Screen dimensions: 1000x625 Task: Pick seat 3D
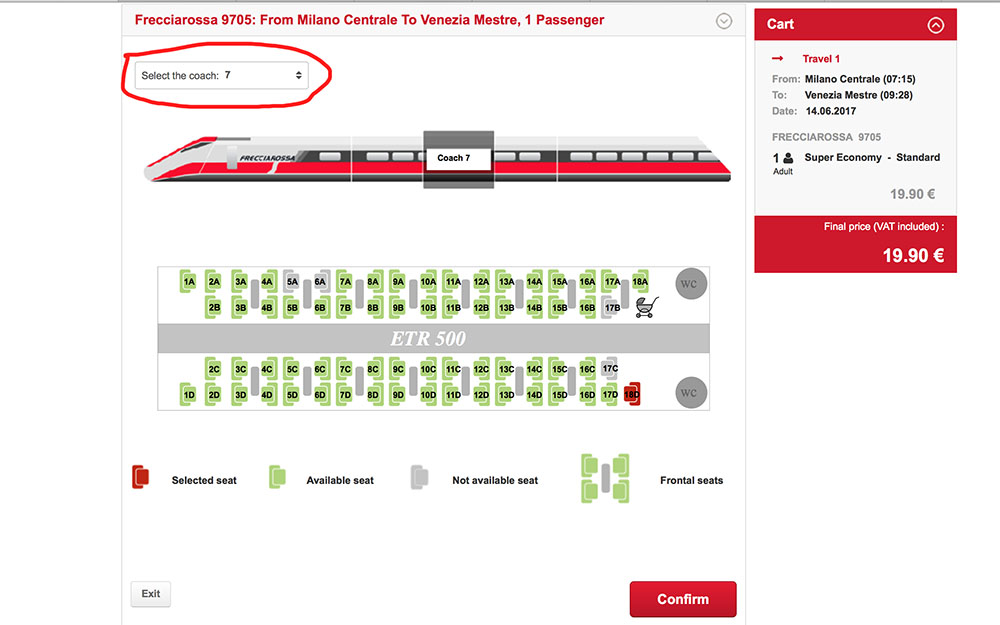[x=240, y=395]
